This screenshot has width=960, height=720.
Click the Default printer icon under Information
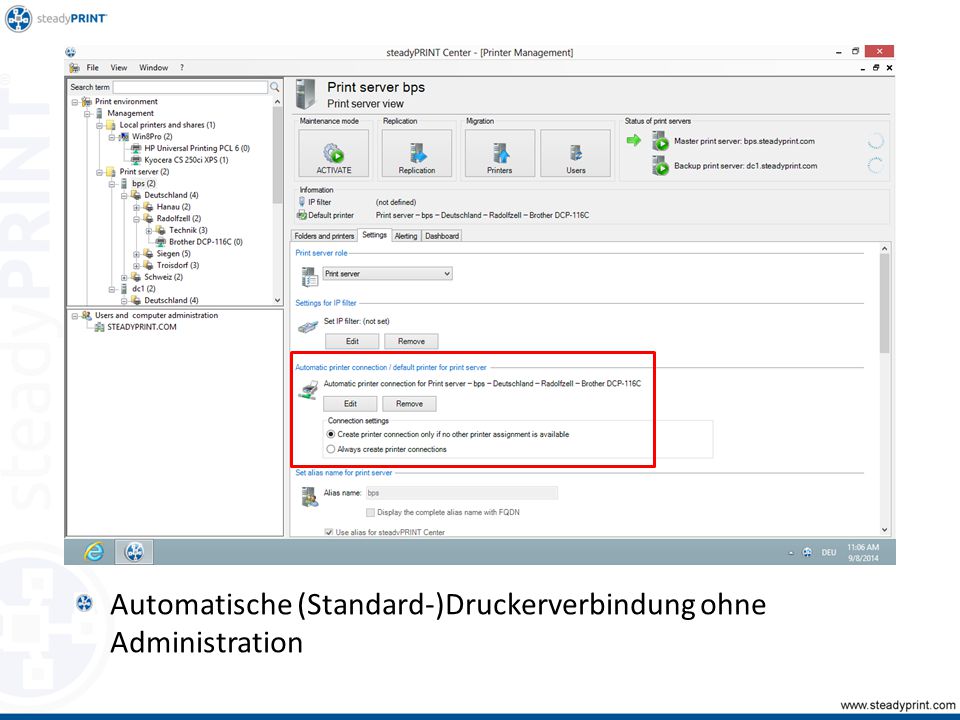point(301,215)
